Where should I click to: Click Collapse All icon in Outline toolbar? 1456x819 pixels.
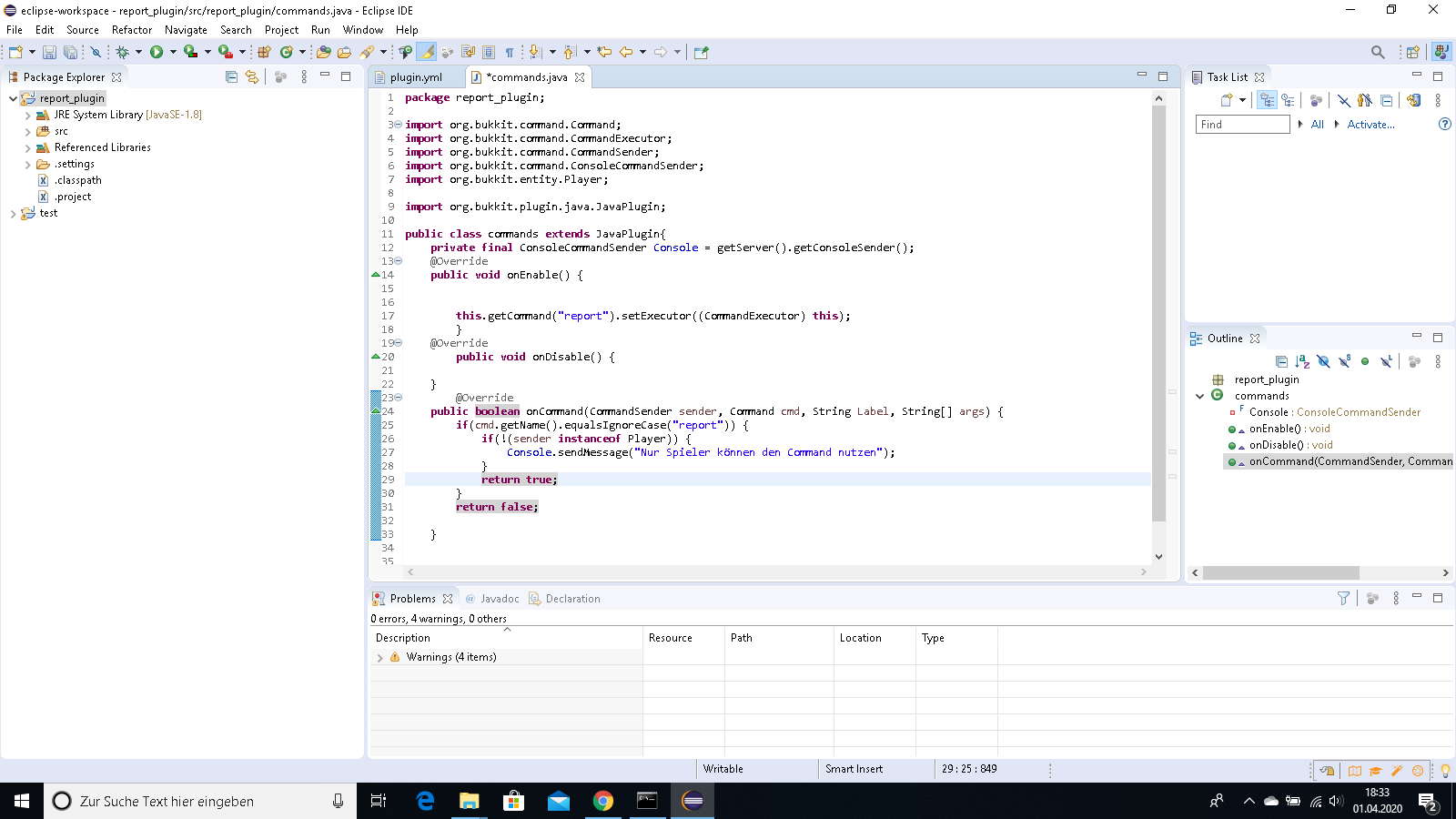[1281, 361]
